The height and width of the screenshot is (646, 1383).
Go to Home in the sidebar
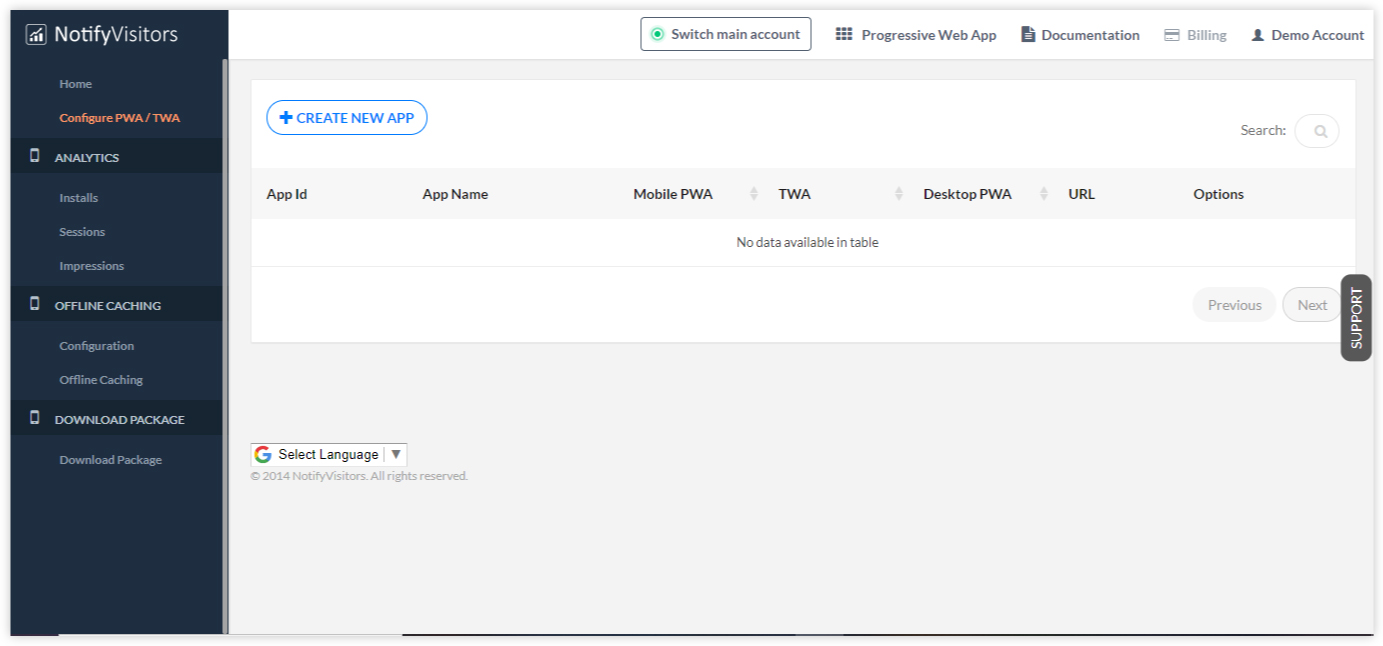(x=75, y=84)
